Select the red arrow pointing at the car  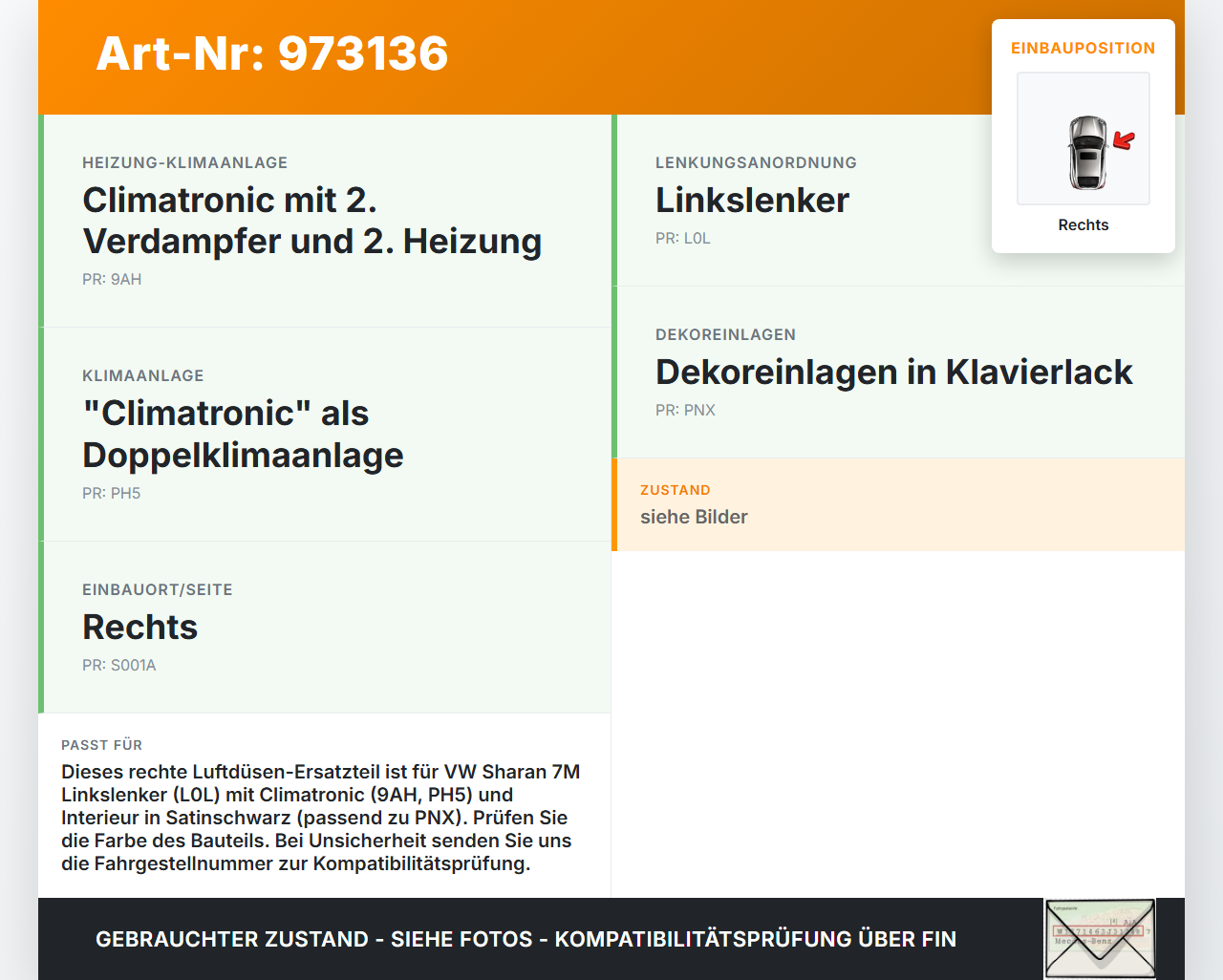pos(1124,140)
